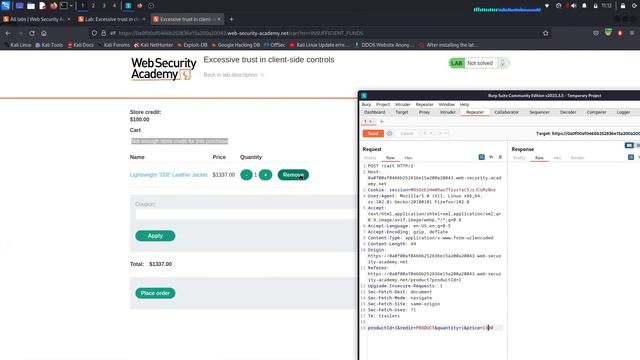The image size is (640, 360).
Task: Open the Firefox home page button
Action: [44, 33]
